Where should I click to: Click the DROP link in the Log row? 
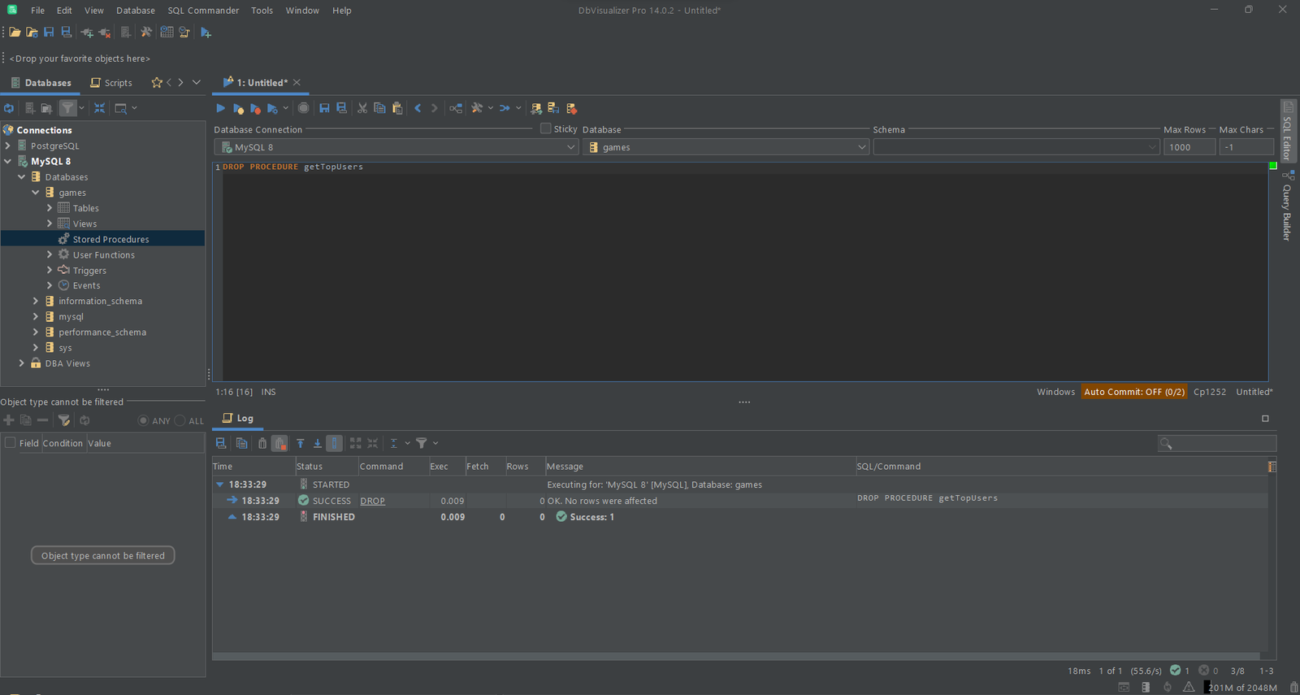370,500
